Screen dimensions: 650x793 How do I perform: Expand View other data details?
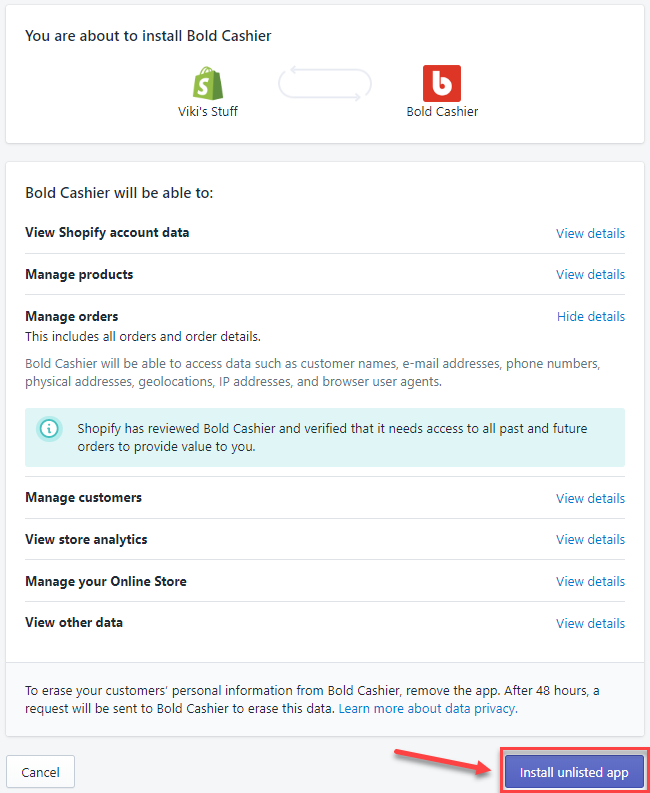click(x=590, y=623)
